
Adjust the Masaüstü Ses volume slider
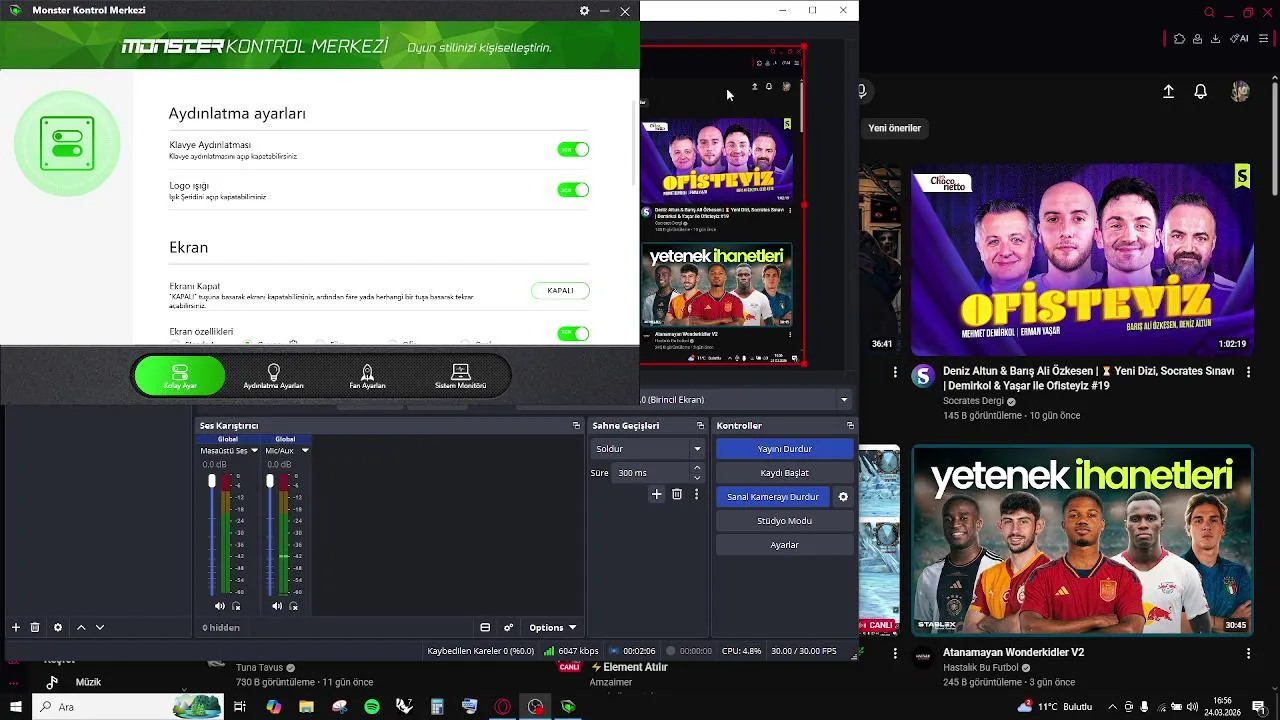pos(212,535)
